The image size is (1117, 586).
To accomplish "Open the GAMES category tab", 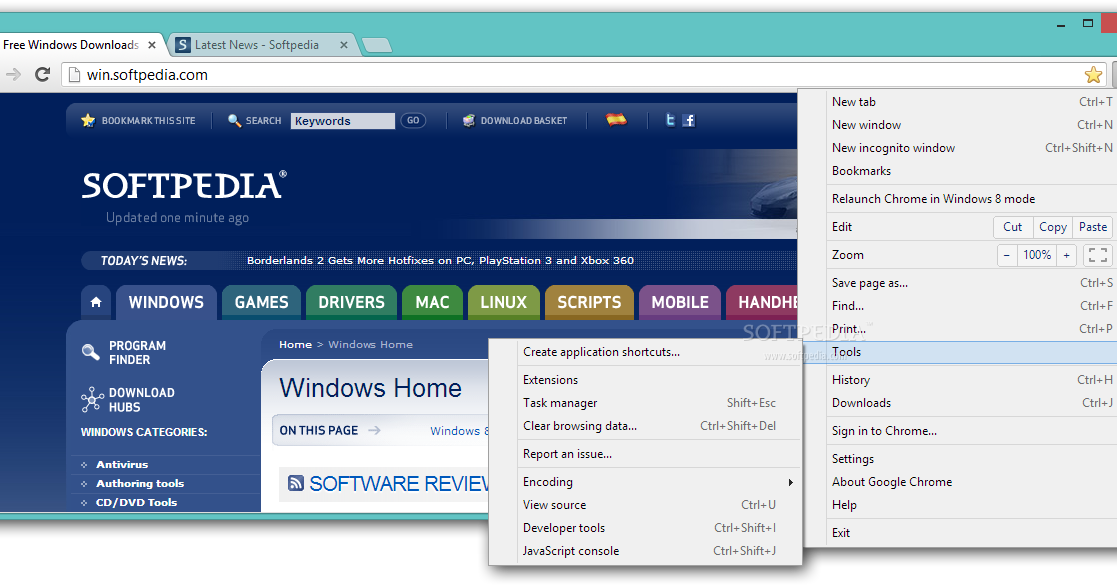I will (261, 302).
